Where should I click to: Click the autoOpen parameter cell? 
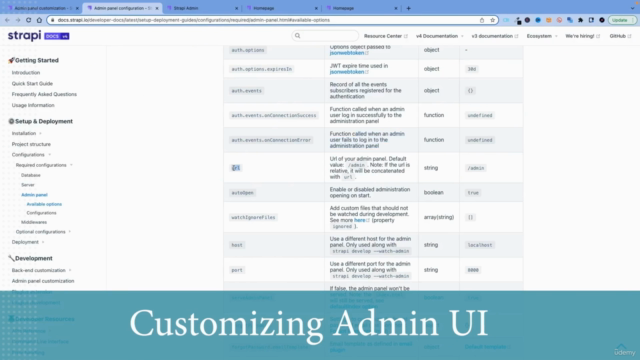(242, 193)
